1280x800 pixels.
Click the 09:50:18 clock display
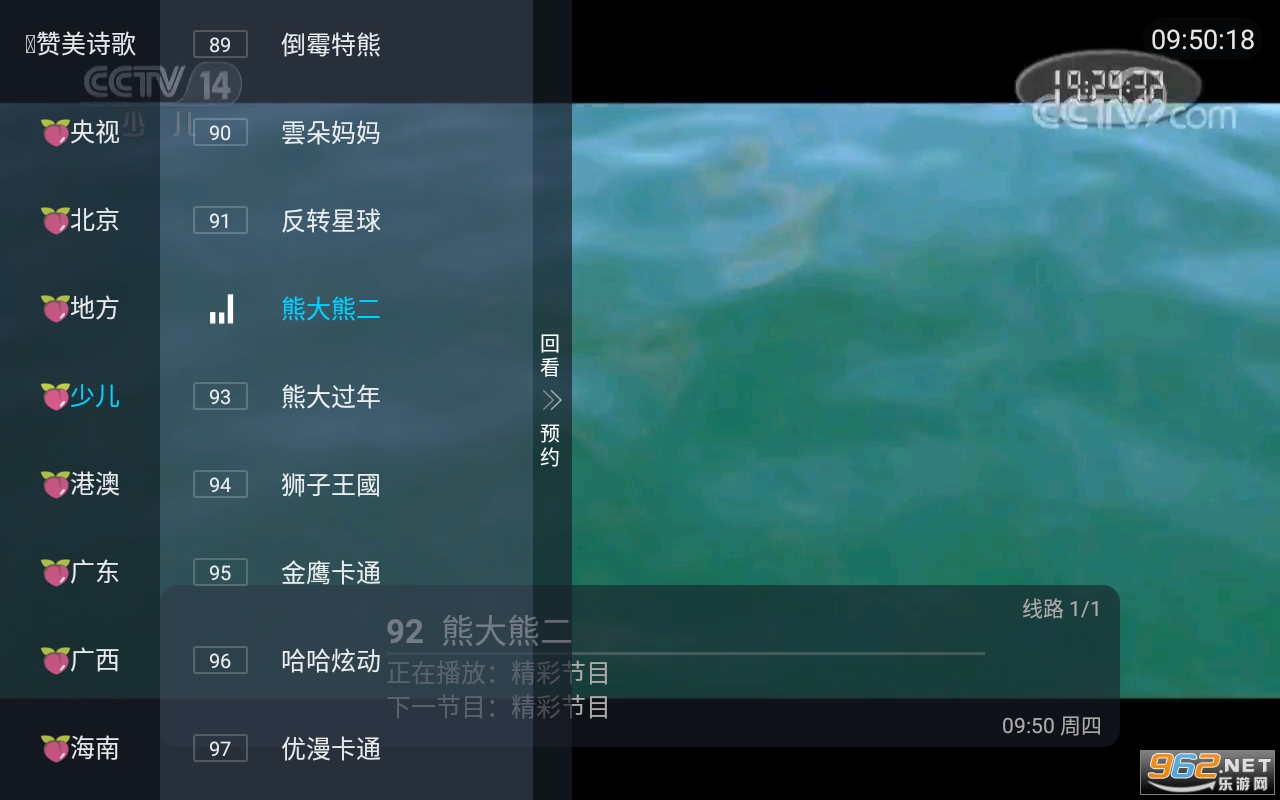(x=1203, y=40)
